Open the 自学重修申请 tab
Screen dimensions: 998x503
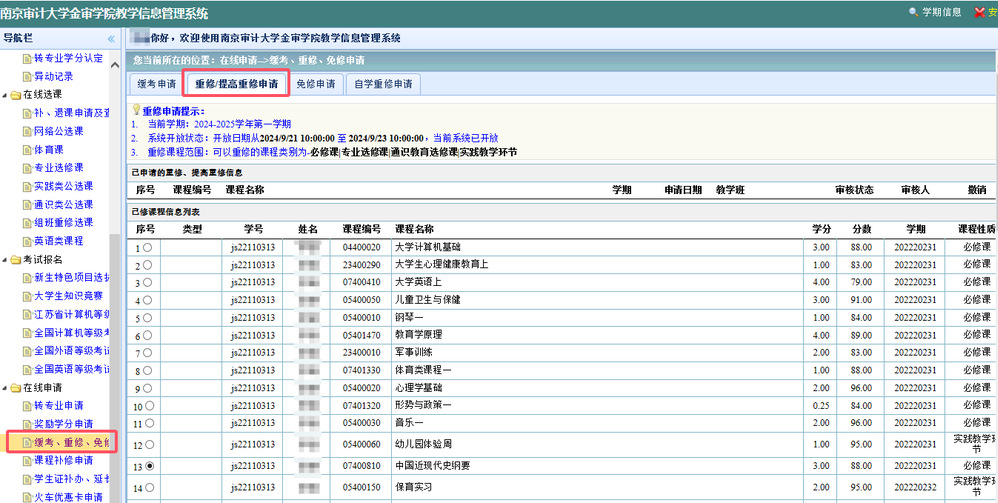(383, 84)
